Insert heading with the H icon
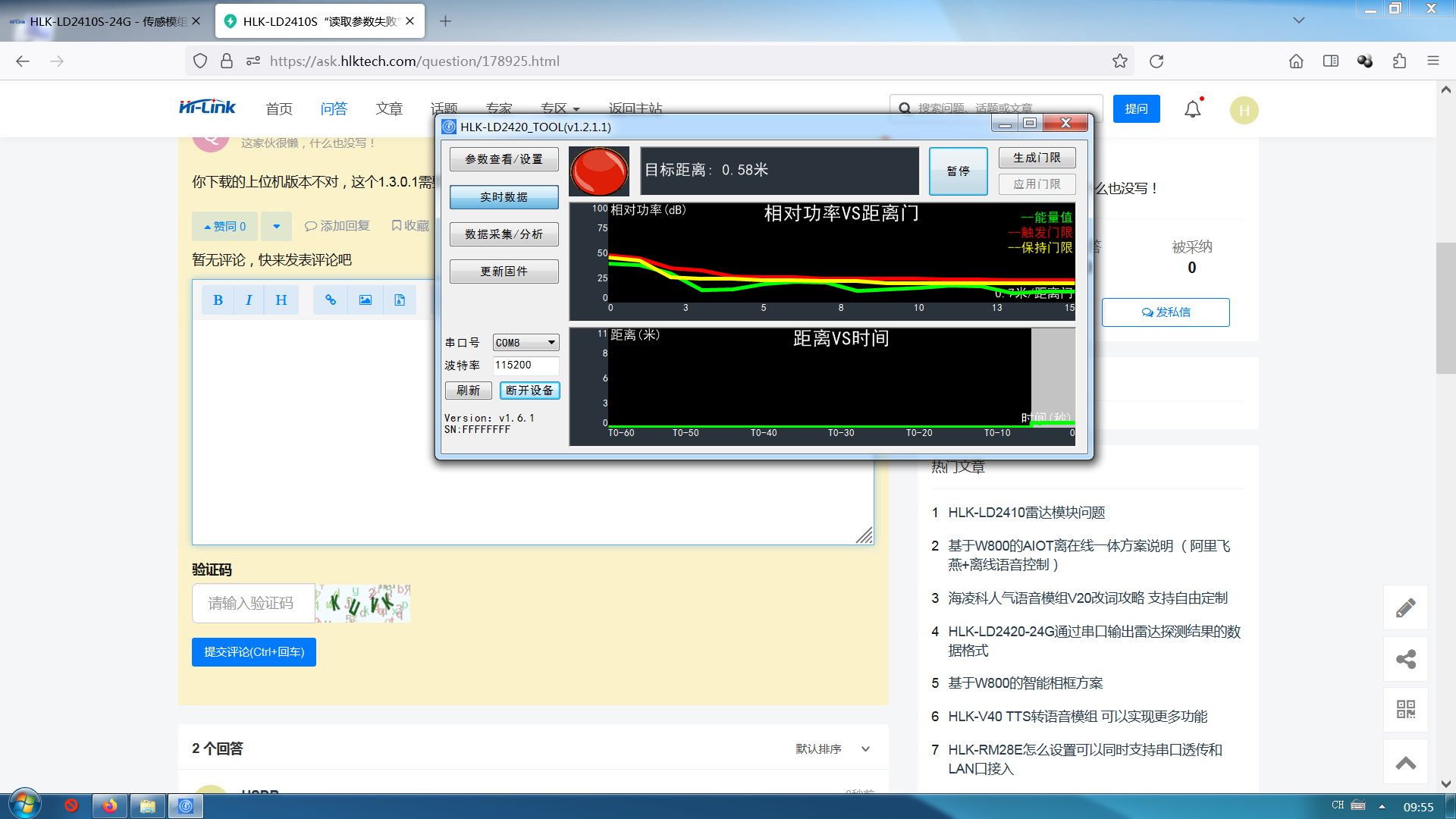1456x819 pixels. (281, 300)
